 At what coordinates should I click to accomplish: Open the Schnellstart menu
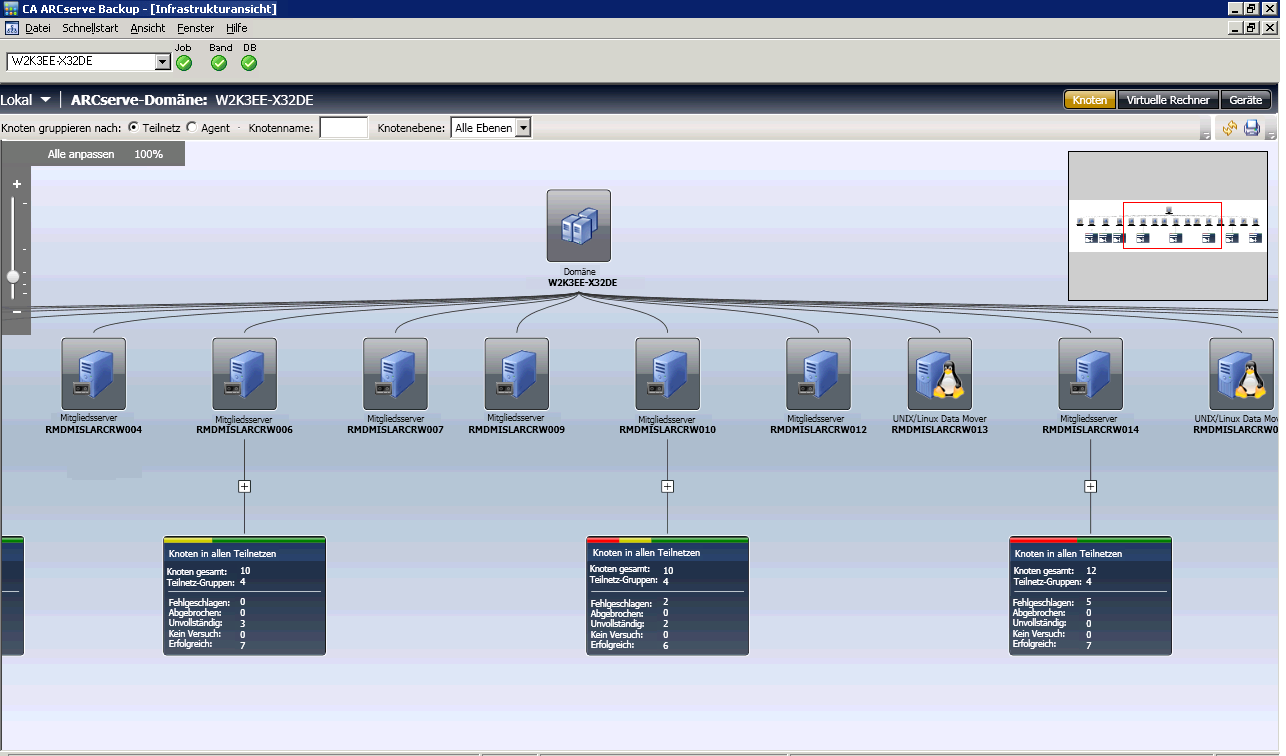(91, 28)
